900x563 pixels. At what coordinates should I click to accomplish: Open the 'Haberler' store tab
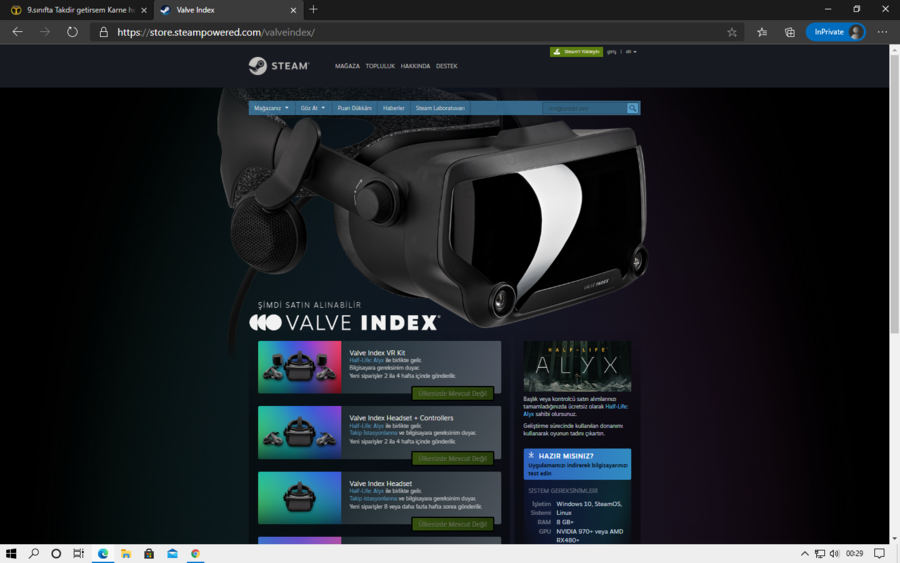point(394,108)
